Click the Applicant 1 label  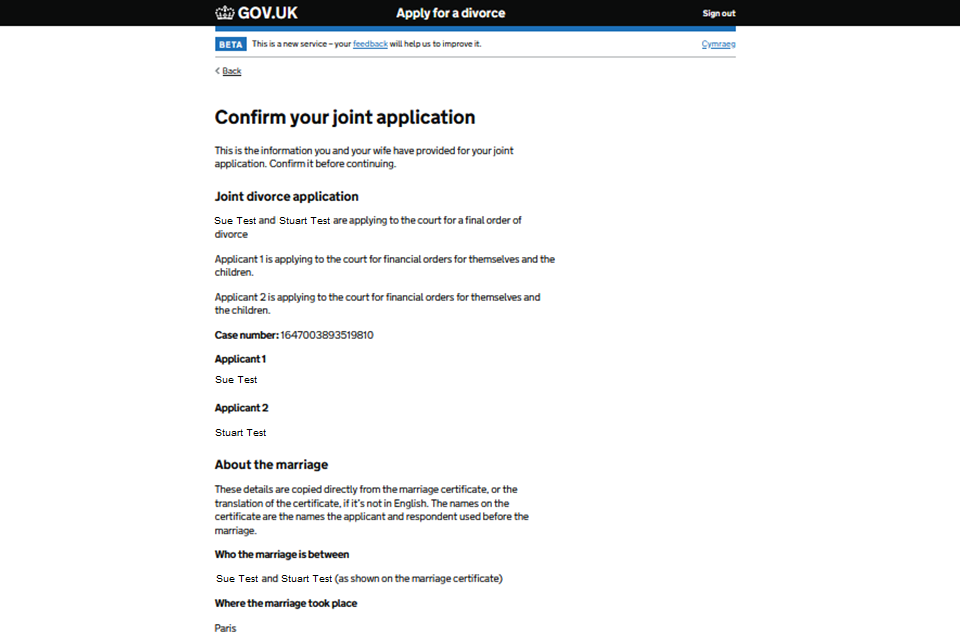click(x=240, y=359)
